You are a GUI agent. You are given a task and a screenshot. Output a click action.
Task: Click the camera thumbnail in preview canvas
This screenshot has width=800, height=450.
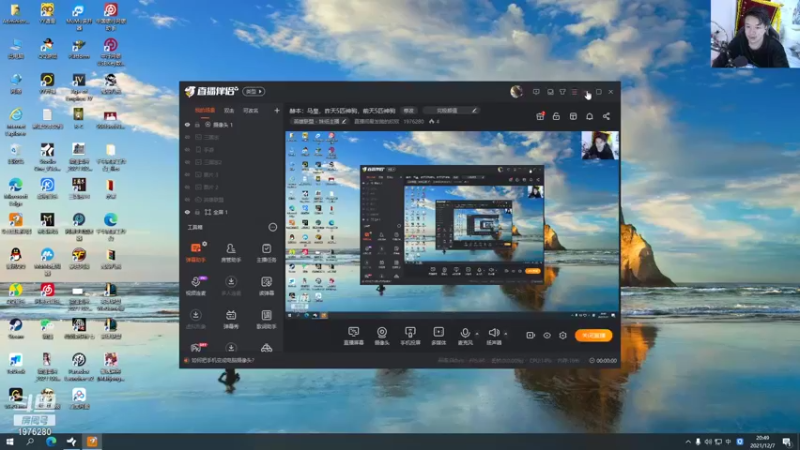(599, 145)
